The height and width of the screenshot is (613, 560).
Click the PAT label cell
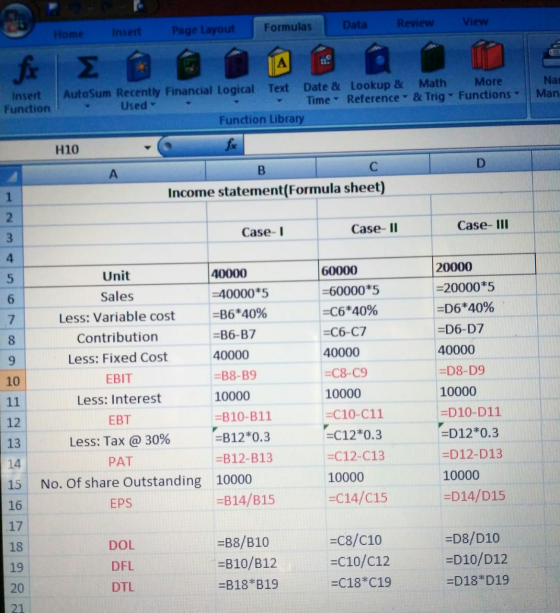coord(120,462)
